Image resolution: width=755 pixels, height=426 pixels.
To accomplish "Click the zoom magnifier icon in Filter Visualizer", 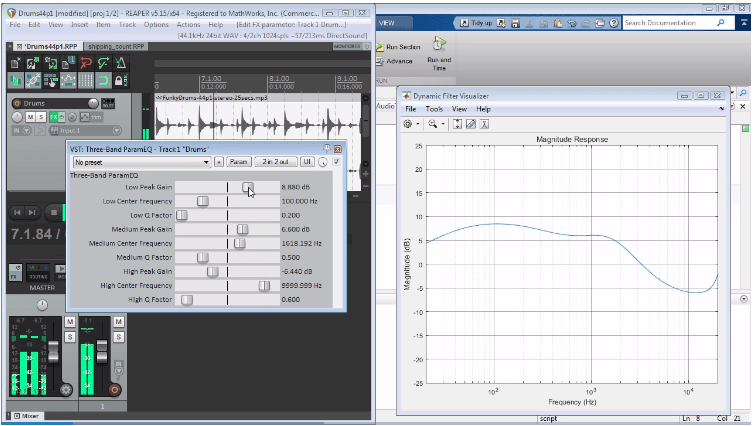I will coord(433,123).
